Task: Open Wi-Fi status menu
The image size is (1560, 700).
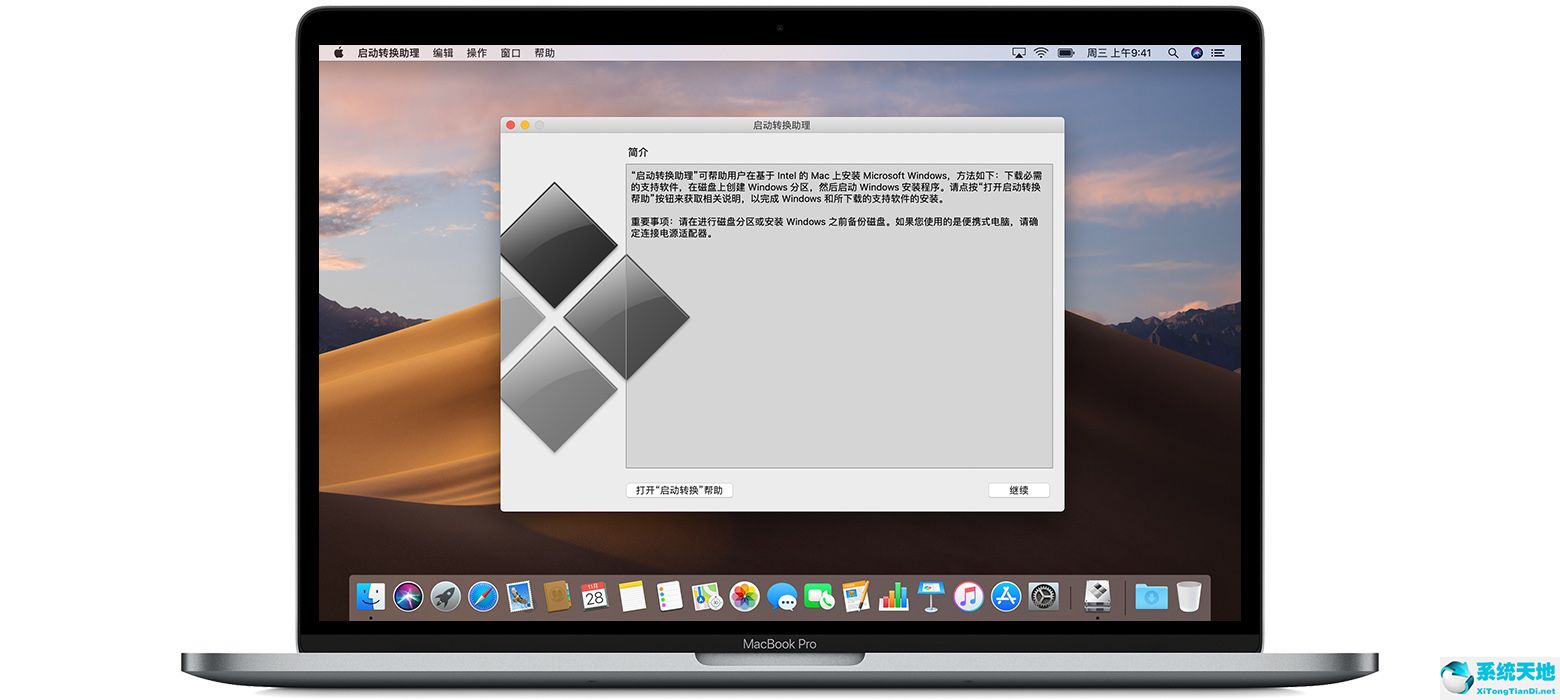Action: coord(1041,53)
